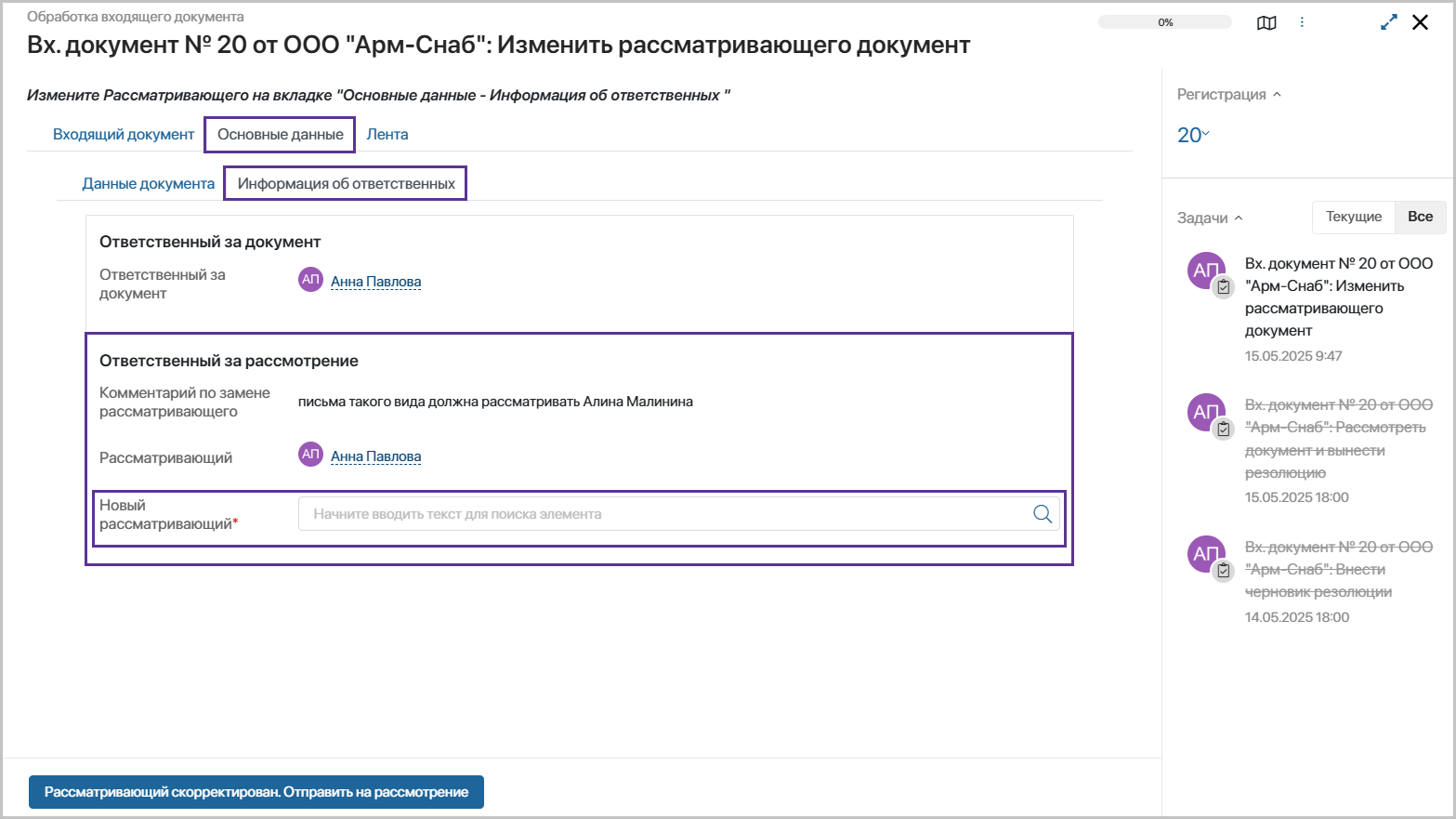Open the Данные документа sub-tab
This screenshot has width=1456, height=819.
[148, 184]
